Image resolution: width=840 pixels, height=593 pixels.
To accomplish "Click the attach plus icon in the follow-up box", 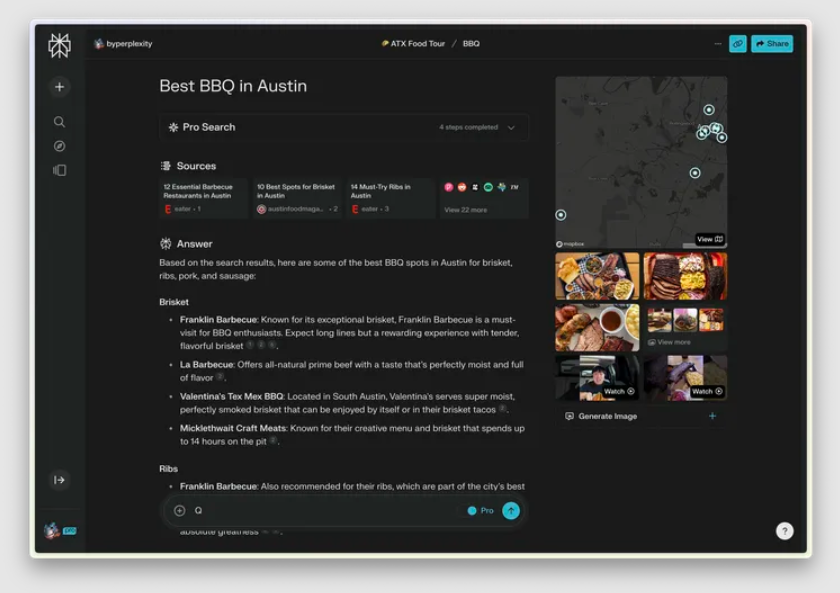I will (x=179, y=511).
